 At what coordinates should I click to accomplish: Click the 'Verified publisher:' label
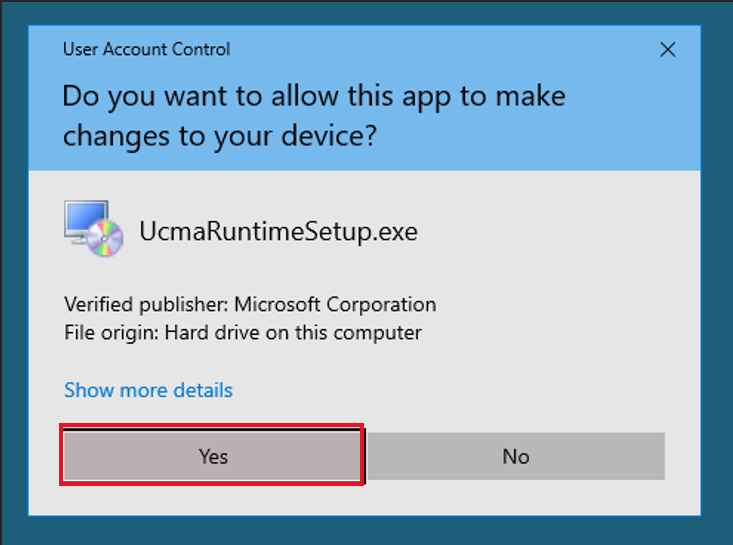tap(146, 304)
